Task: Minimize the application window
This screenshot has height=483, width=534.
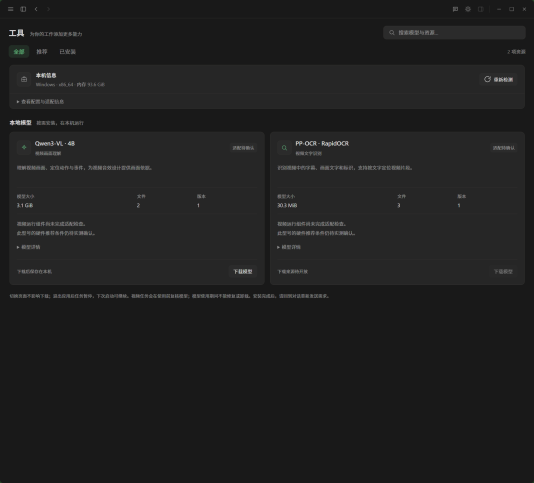Action: point(499,9)
